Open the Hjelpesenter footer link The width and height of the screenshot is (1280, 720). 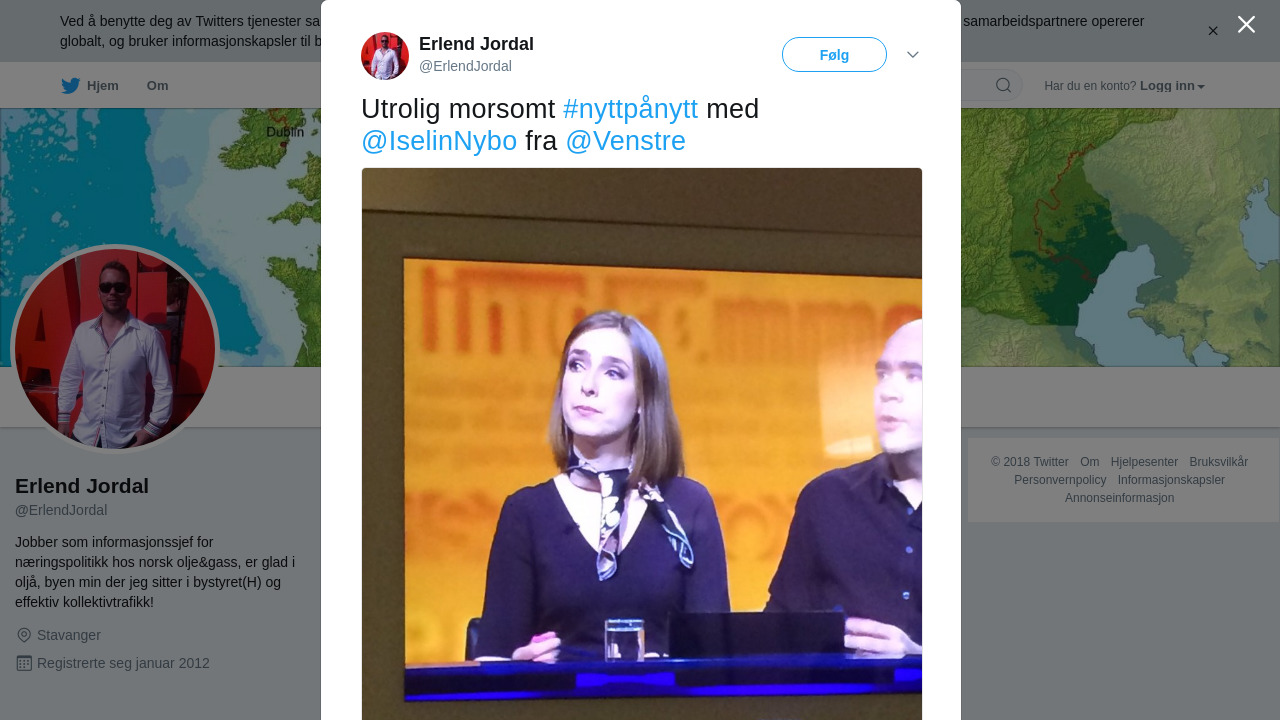(x=1144, y=462)
